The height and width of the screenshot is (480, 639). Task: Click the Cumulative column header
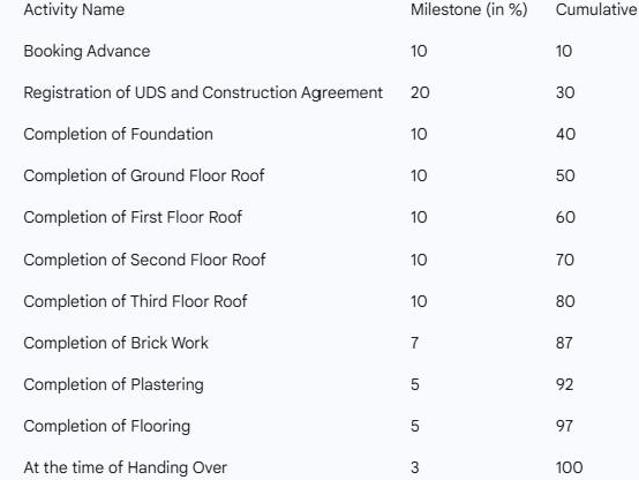[596, 10]
